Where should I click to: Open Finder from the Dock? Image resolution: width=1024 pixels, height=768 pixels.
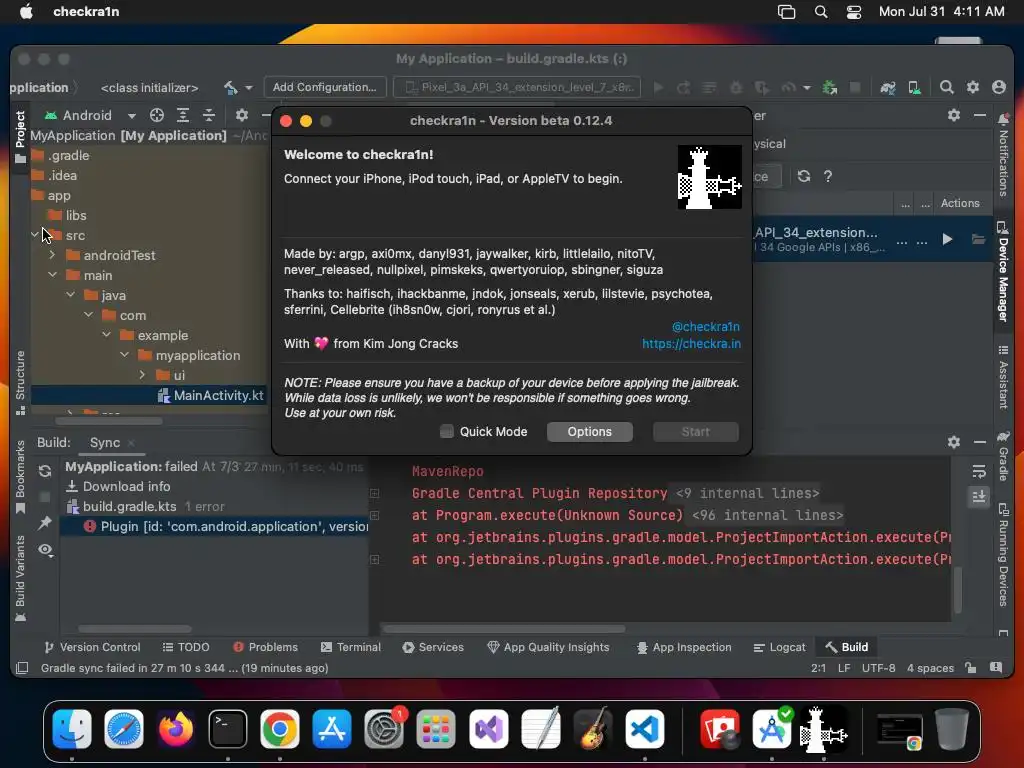(71, 729)
